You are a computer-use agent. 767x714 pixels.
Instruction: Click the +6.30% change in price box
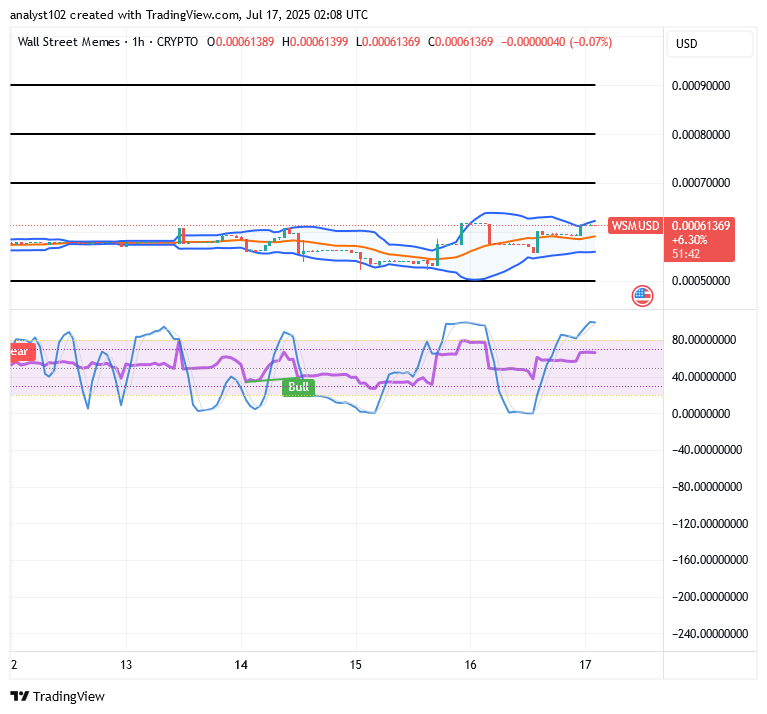(689, 240)
